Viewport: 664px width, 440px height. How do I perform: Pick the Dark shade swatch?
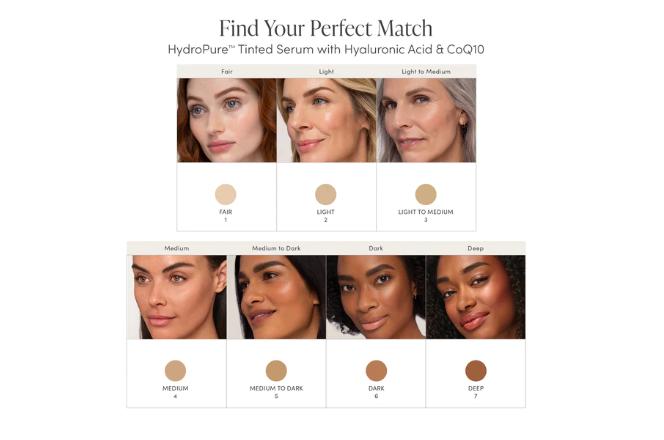[376, 371]
